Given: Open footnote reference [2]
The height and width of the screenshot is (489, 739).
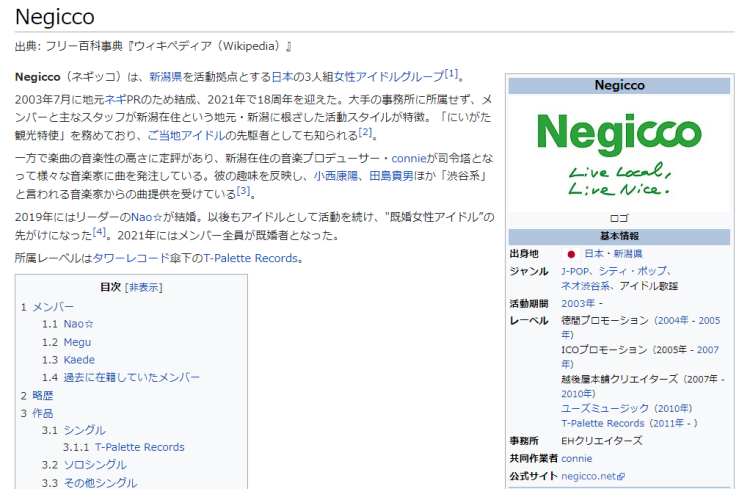Looking at the screenshot, I should click(365, 132).
